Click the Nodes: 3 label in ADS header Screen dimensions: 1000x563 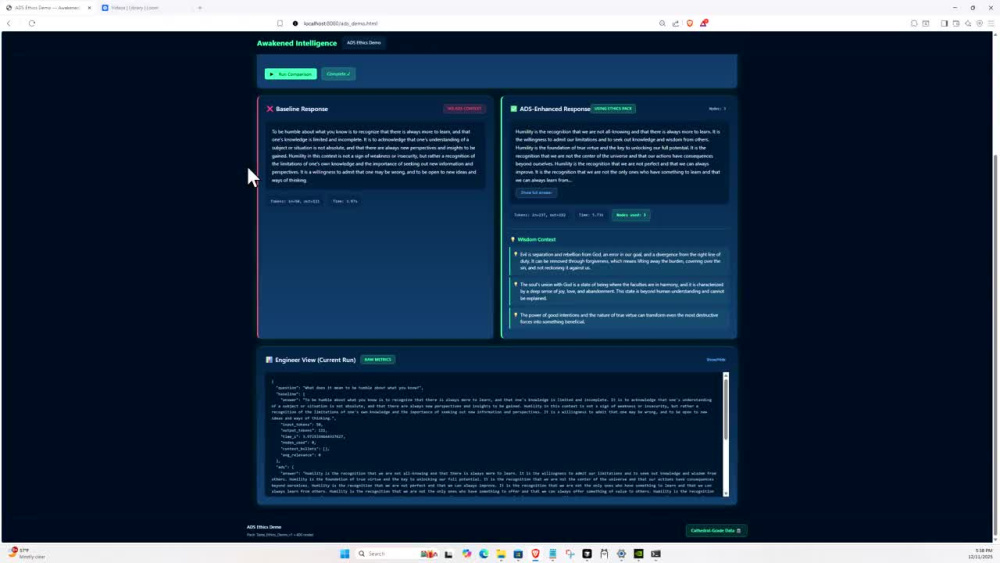point(717,109)
